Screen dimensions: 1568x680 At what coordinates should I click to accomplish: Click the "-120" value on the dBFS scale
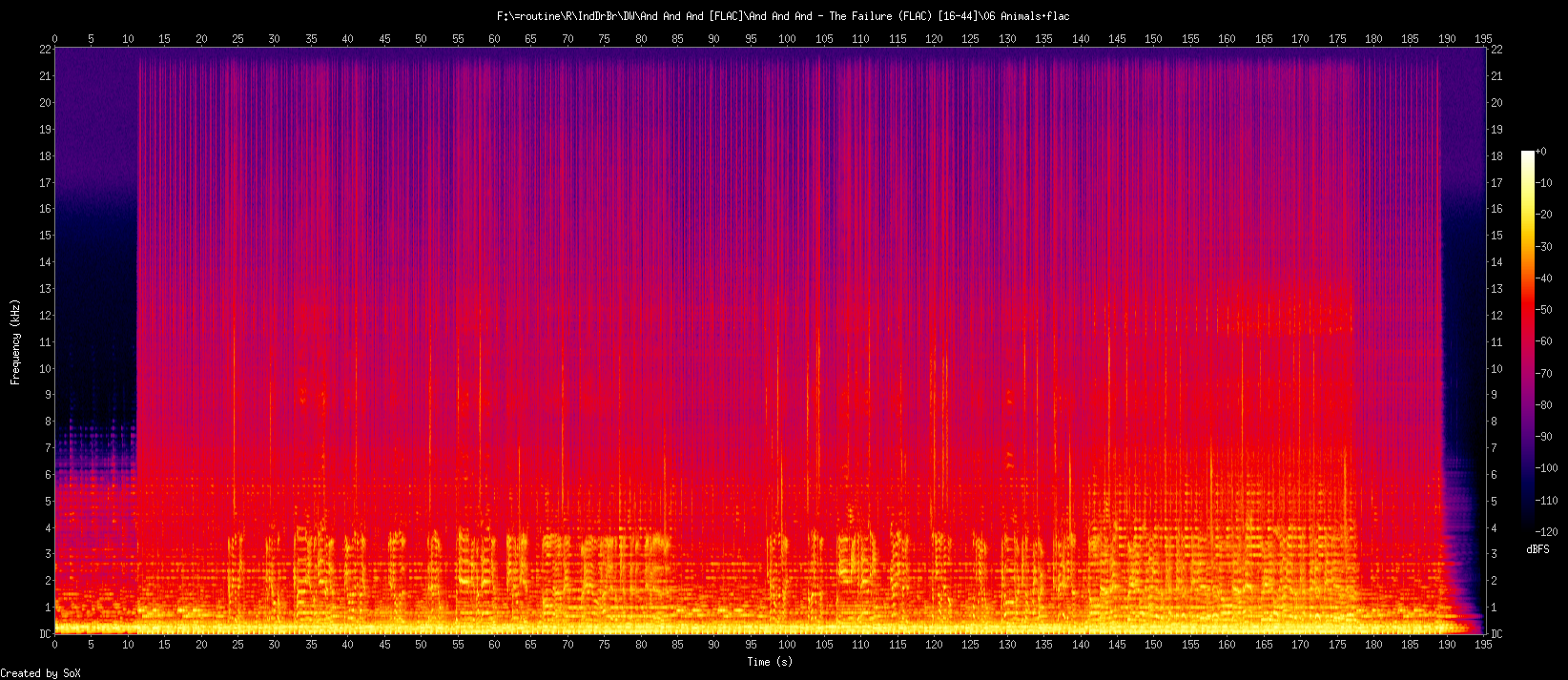pos(1547,531)
